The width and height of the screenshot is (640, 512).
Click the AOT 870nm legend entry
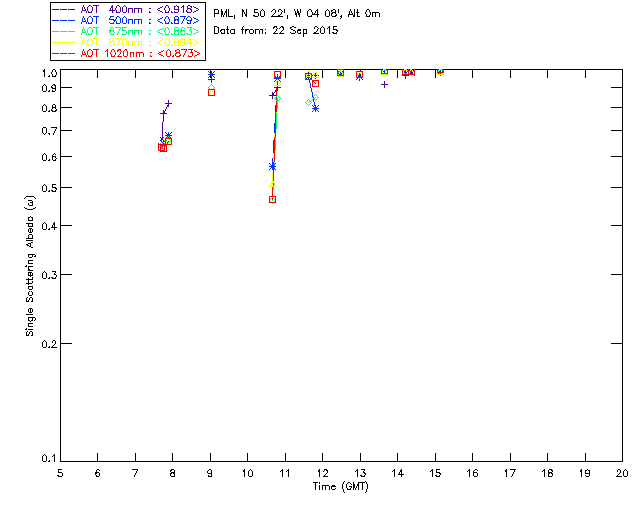coord(126,42)
